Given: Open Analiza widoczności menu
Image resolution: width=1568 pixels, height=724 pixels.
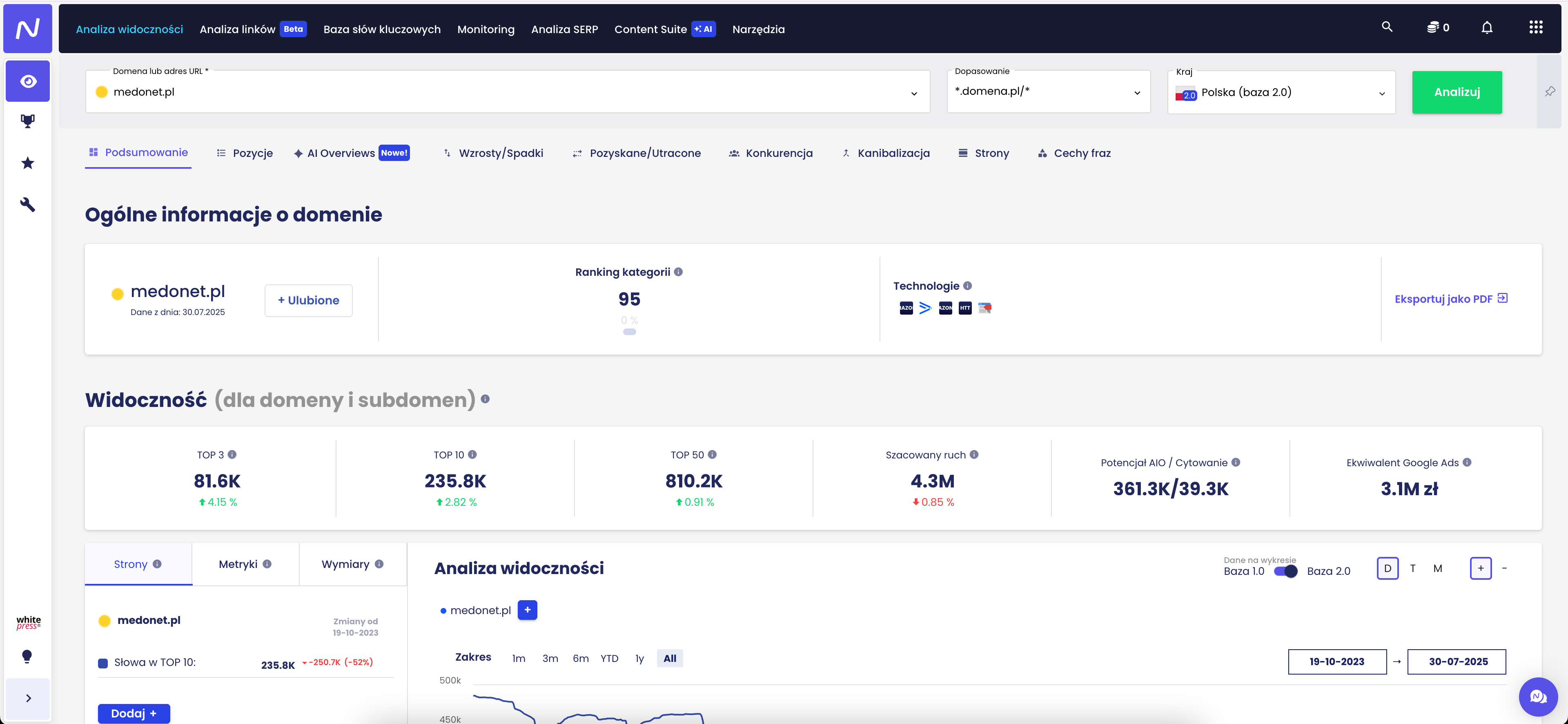Looking at the screenshot, I should click(129, 29).
